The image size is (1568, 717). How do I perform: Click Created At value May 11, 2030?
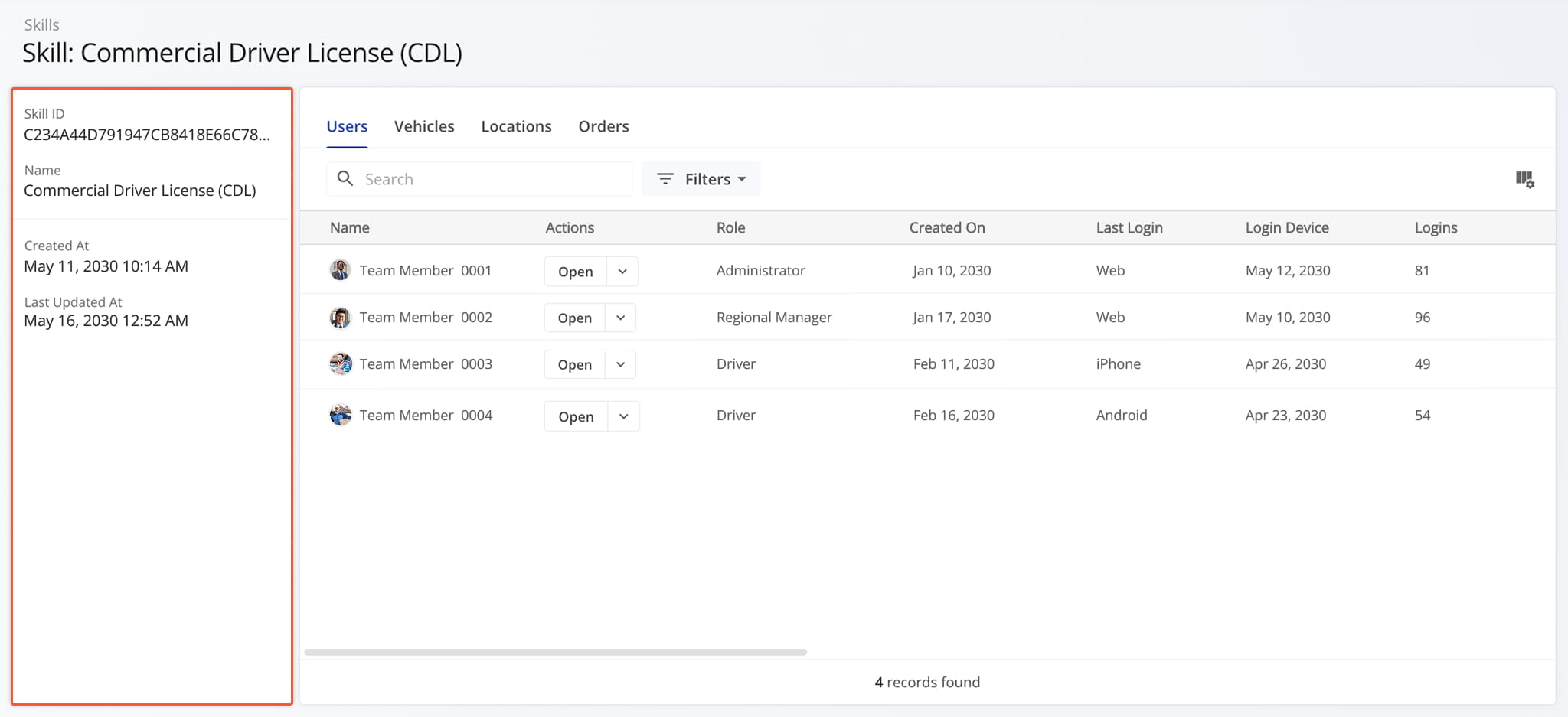pyautogui.click(x=106, y=266)
